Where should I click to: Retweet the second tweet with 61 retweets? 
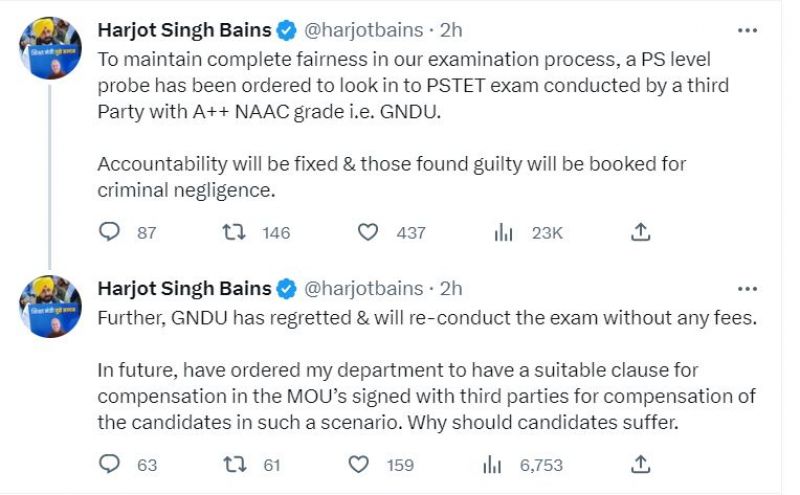(x=235, y=464)
